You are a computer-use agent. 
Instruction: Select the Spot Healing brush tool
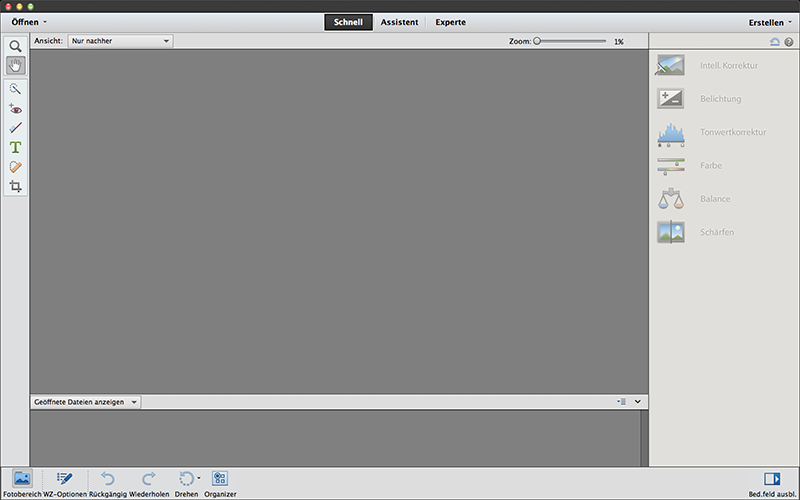pyautogui.click(x=15, y=167)
